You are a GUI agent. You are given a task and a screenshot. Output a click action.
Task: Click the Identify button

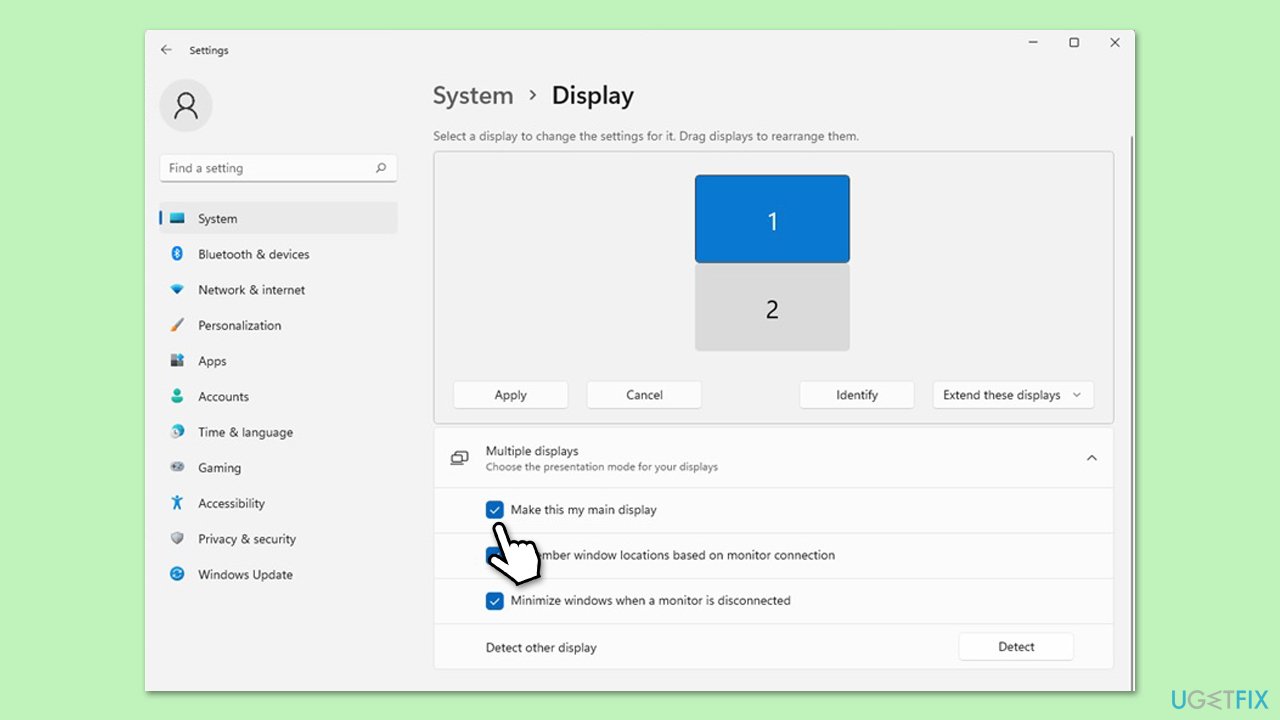(x=856, y=395)
